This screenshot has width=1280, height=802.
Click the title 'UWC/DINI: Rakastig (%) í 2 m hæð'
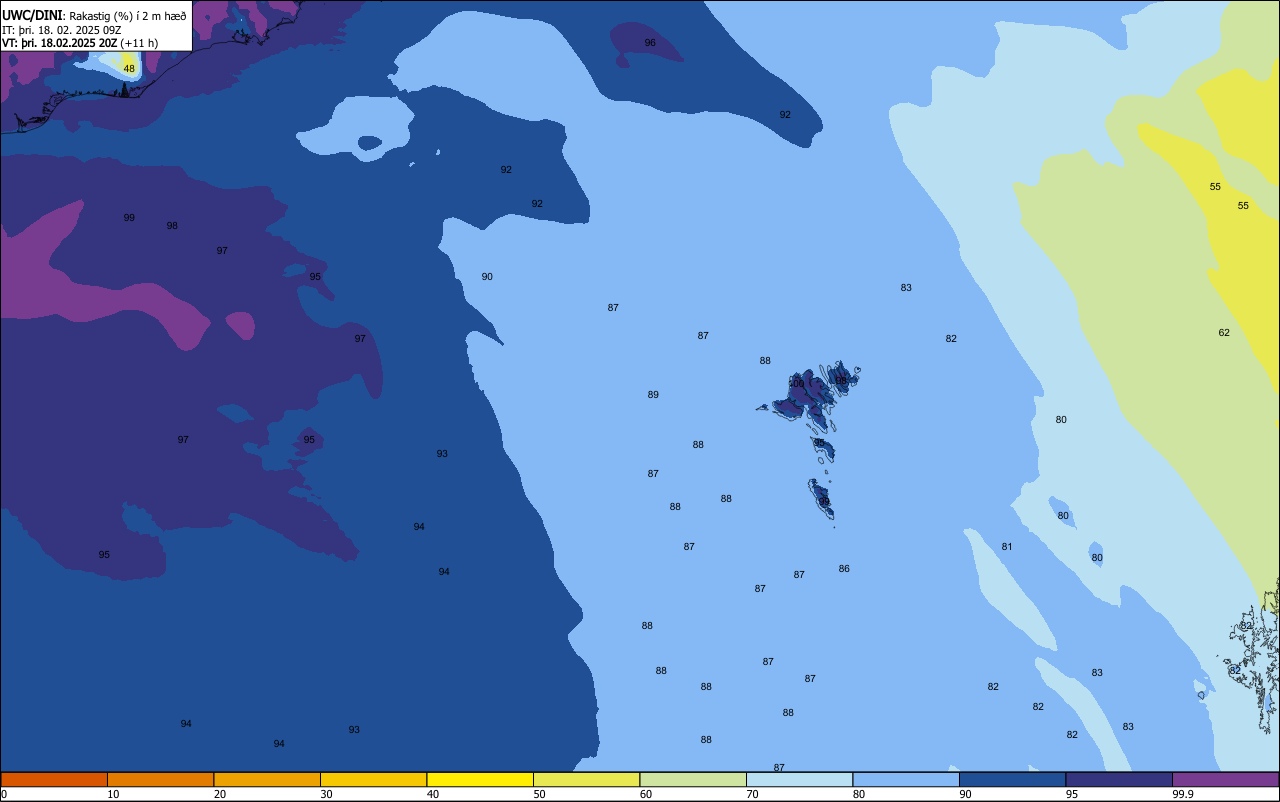[94, 15]
